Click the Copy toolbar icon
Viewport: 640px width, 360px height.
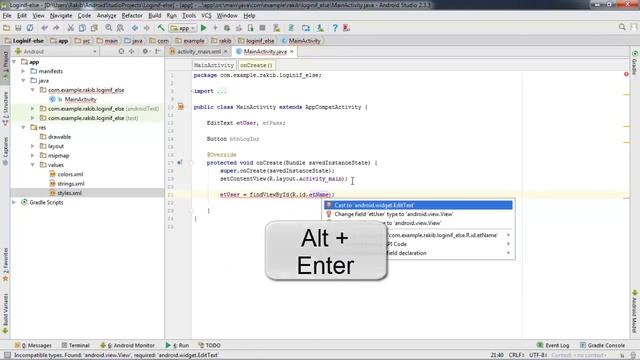coord(82,28)
